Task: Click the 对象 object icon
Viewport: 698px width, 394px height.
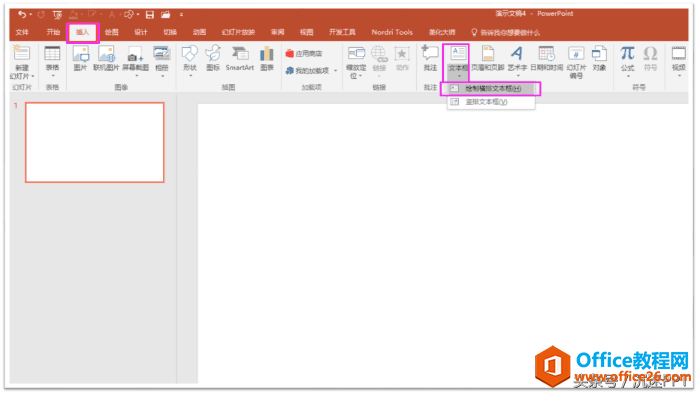Action: point(599,58)
